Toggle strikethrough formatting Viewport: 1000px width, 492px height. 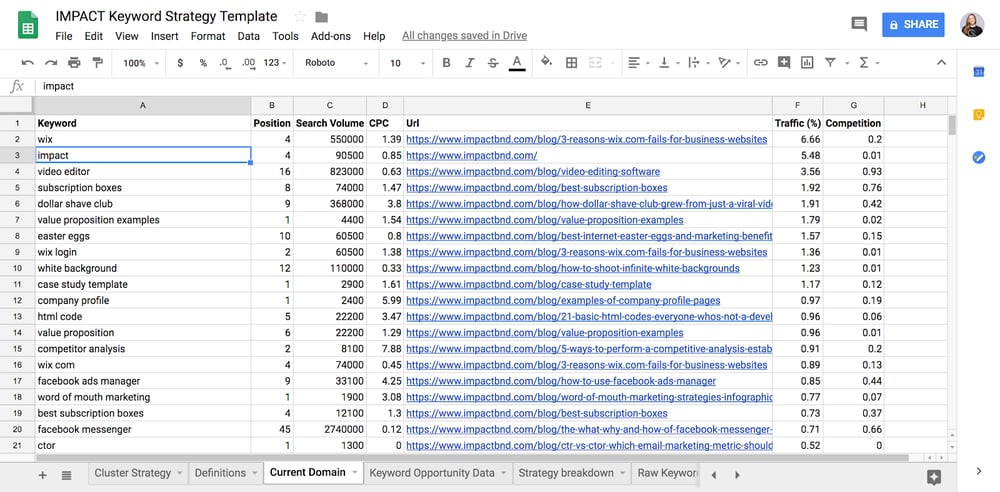coord(493,63)
